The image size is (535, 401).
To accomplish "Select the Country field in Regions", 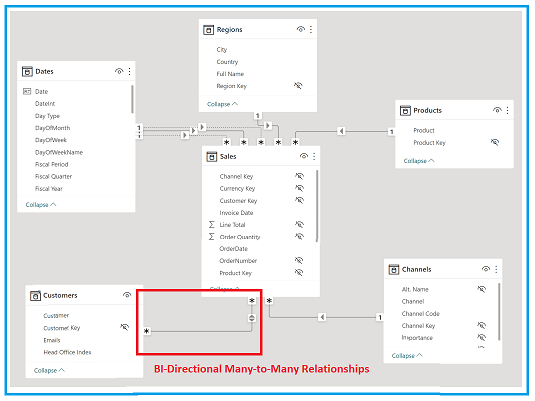I will 227,62.
